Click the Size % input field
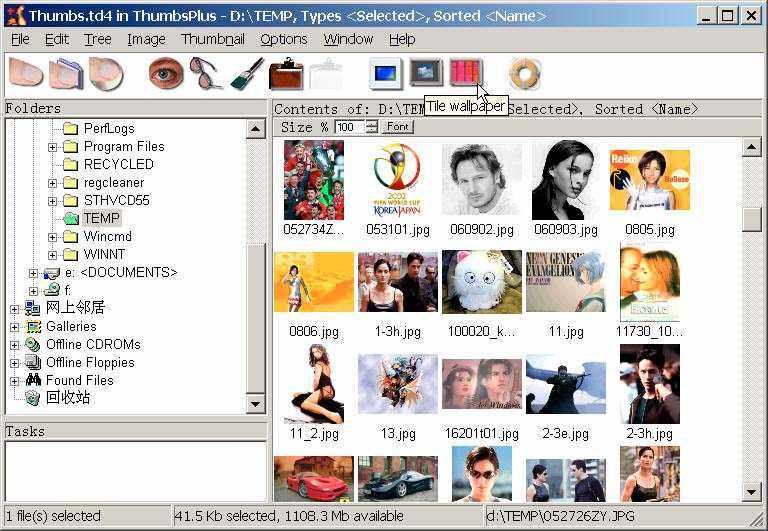768x531 pixels. [349, 127]
